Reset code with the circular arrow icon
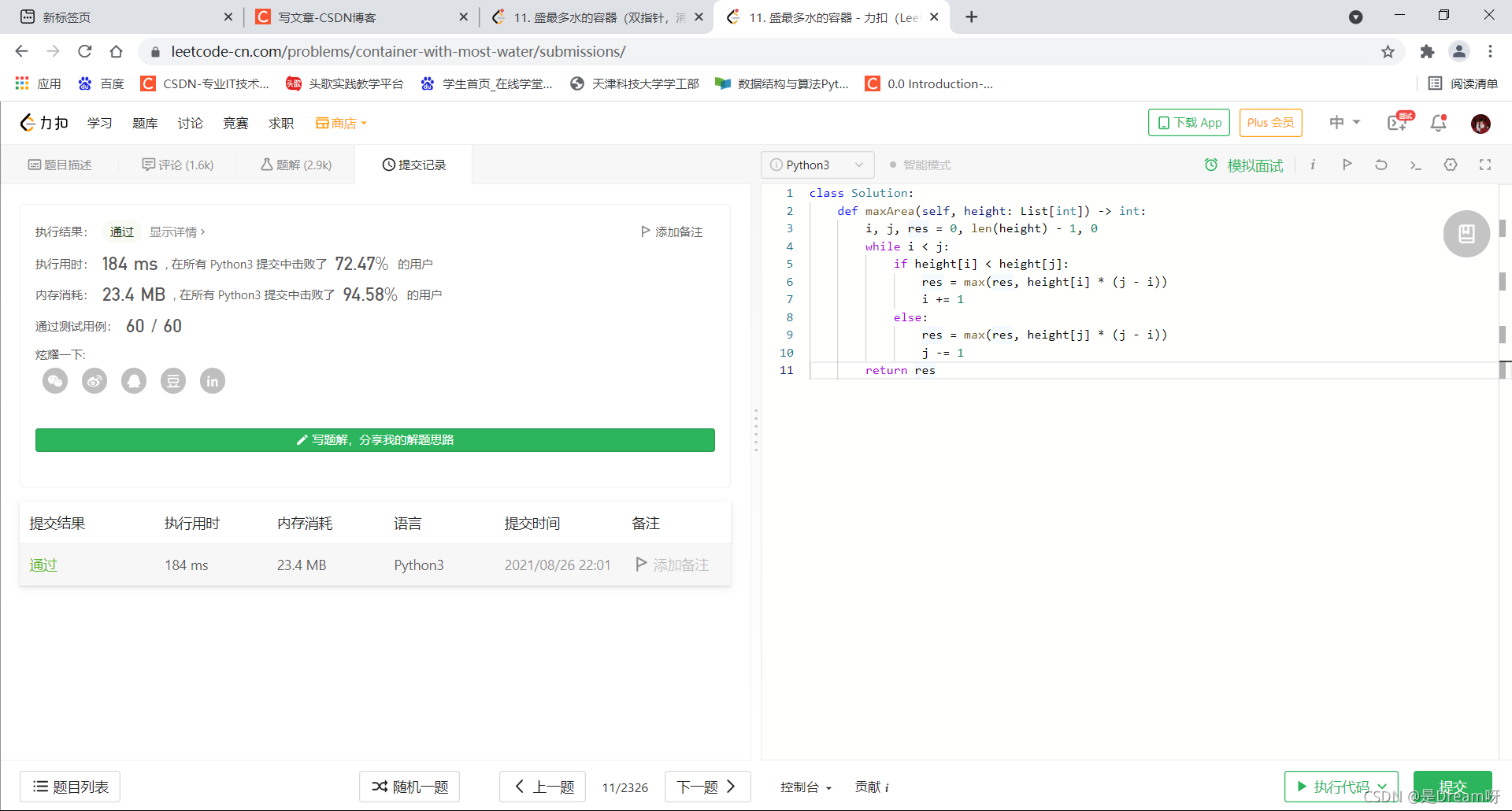Screen dimensions: 1512x811 (1380, 165)
